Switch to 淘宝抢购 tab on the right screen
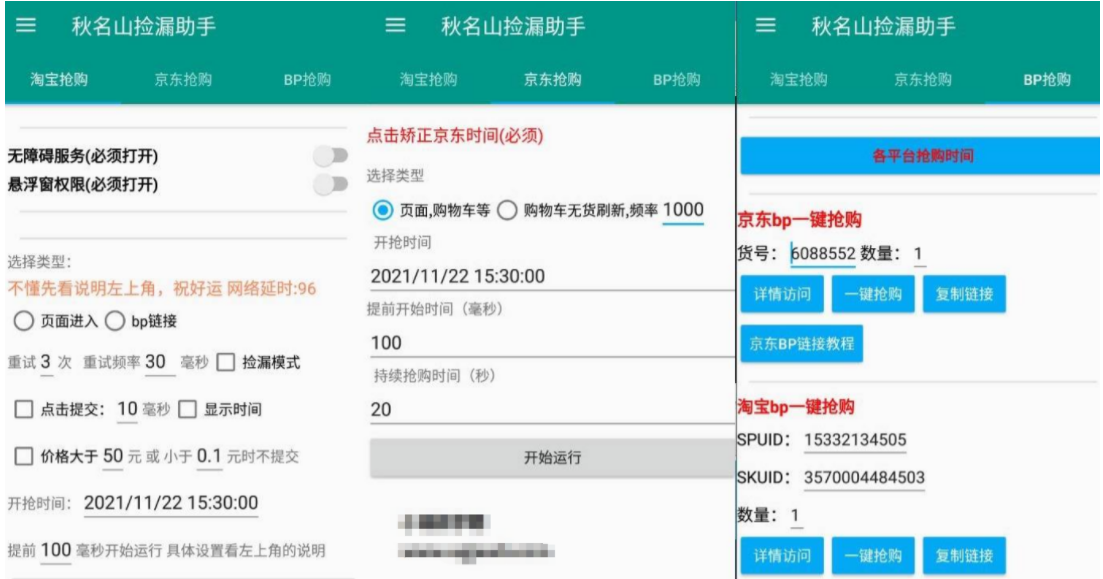1103x579 pixels. coord(798,79)
